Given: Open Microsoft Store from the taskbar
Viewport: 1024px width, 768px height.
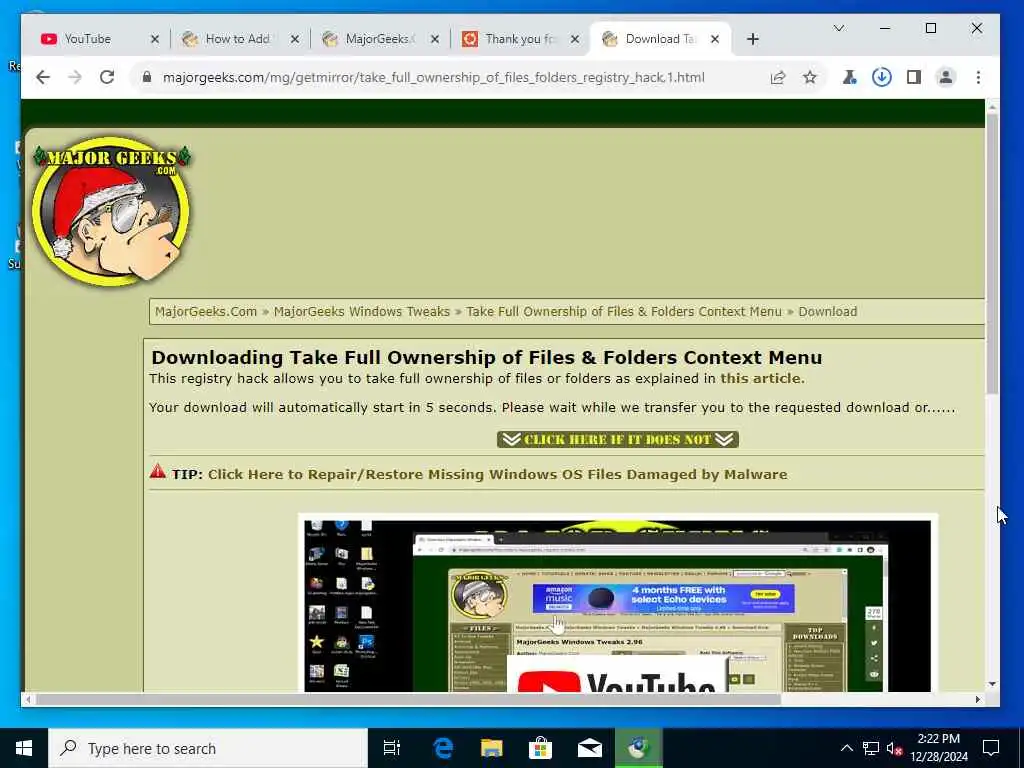Looking at the screenshot, I should tap(540, 748).
